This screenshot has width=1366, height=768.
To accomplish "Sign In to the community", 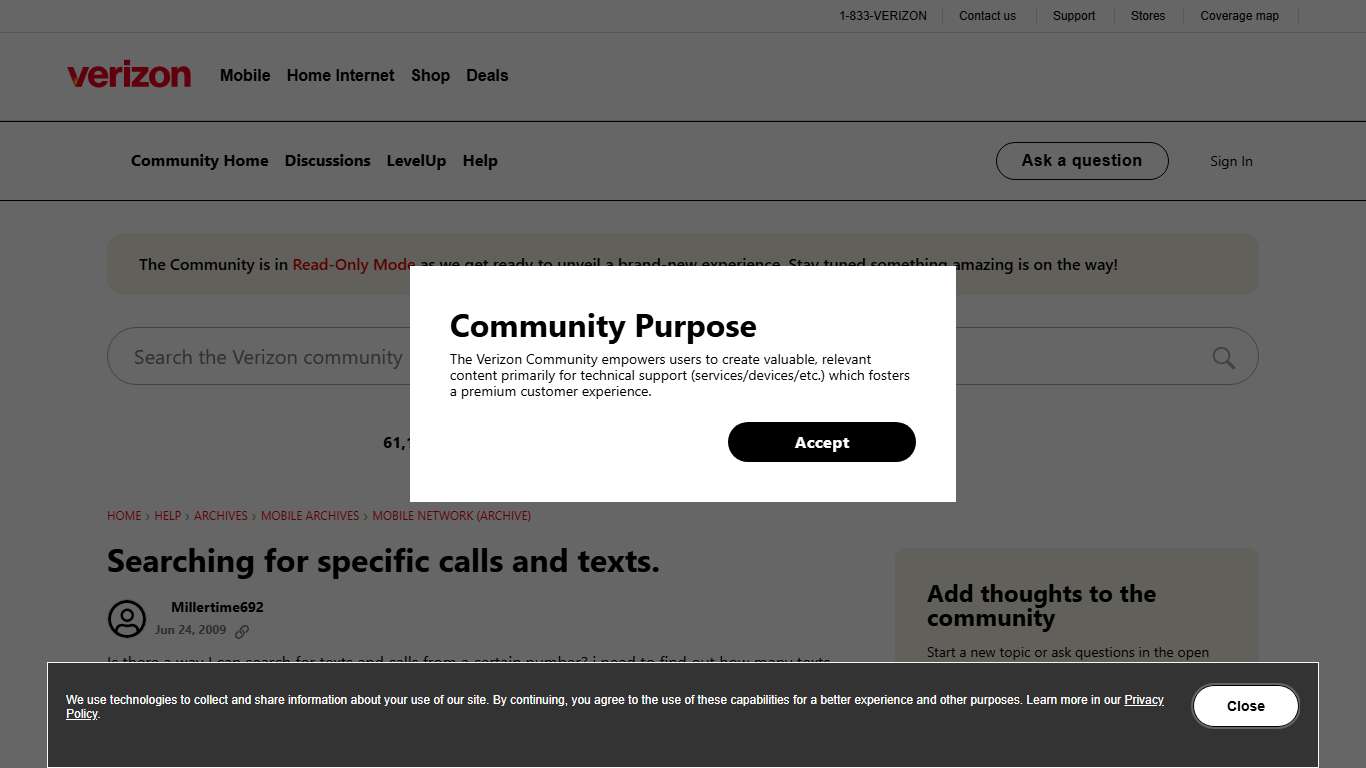I will tap(1231, 161).
